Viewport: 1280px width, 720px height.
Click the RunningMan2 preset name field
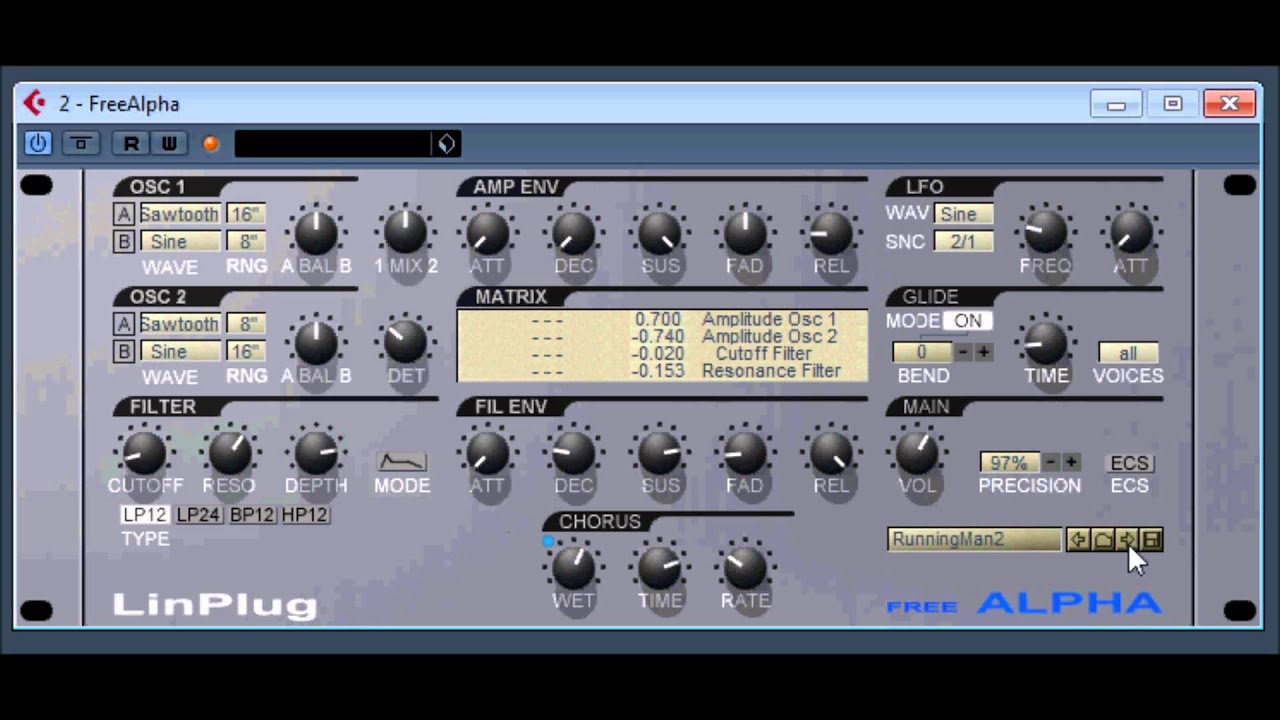(x=974, y=540)
